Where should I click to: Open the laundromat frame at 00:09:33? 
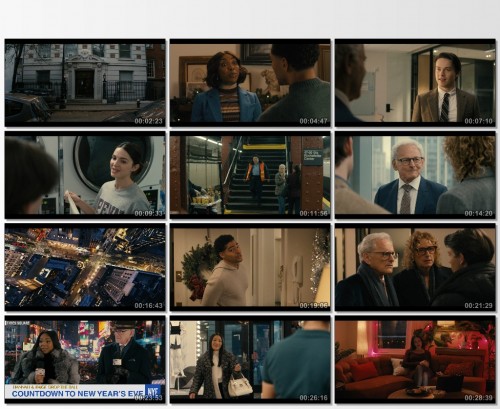85,175
